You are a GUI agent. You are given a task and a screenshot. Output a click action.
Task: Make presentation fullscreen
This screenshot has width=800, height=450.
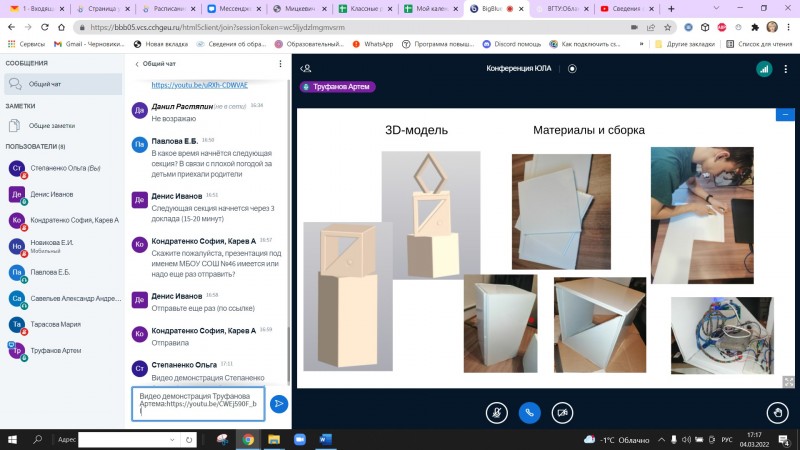tap(788, 380)
